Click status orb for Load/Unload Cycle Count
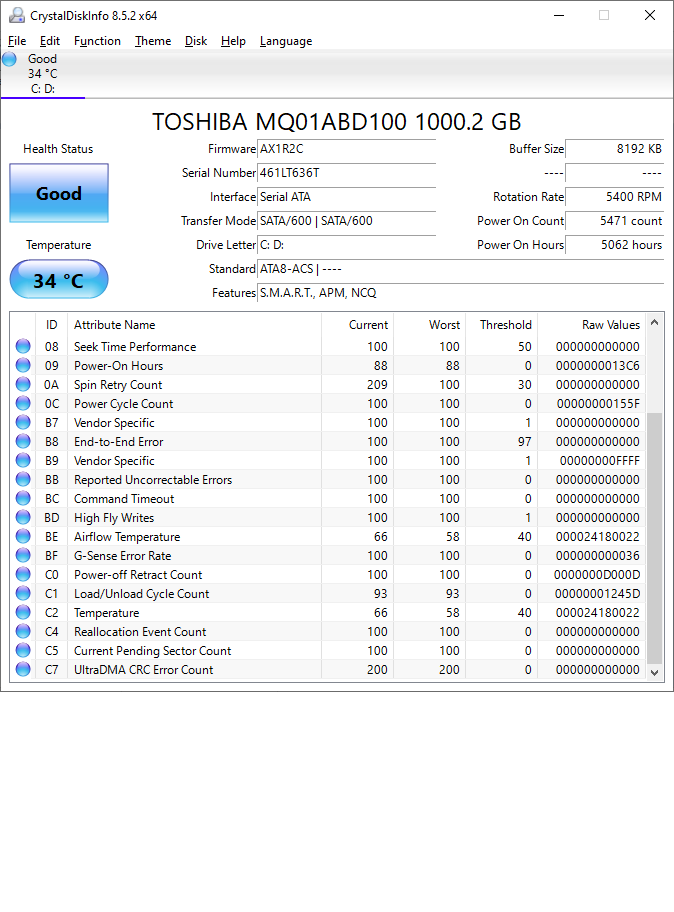 coord(23,593)
